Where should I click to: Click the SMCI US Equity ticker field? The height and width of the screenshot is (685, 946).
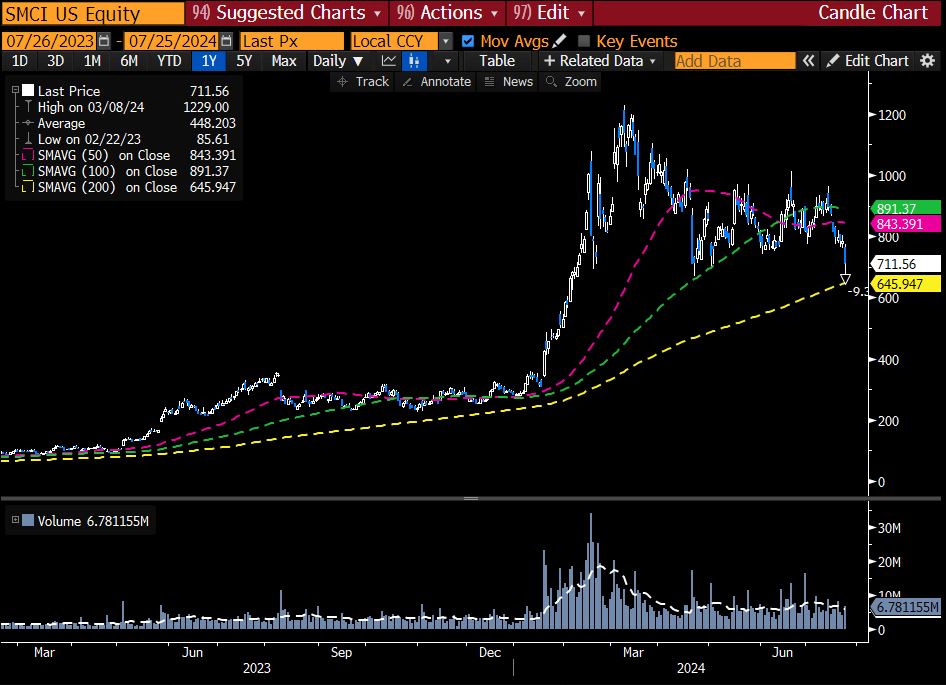click(x=93, y=13)
